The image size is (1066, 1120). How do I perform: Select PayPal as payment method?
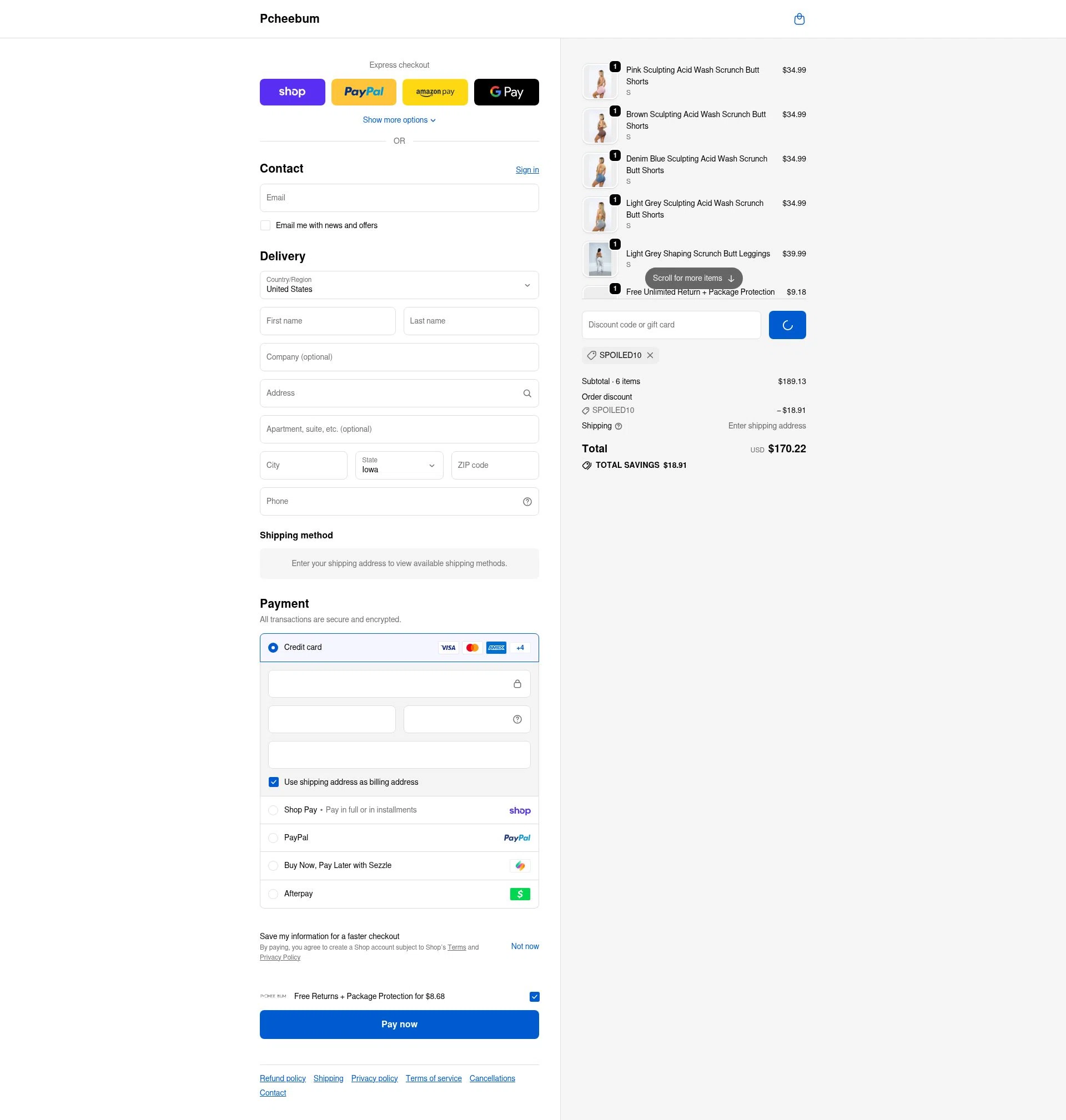273,837
